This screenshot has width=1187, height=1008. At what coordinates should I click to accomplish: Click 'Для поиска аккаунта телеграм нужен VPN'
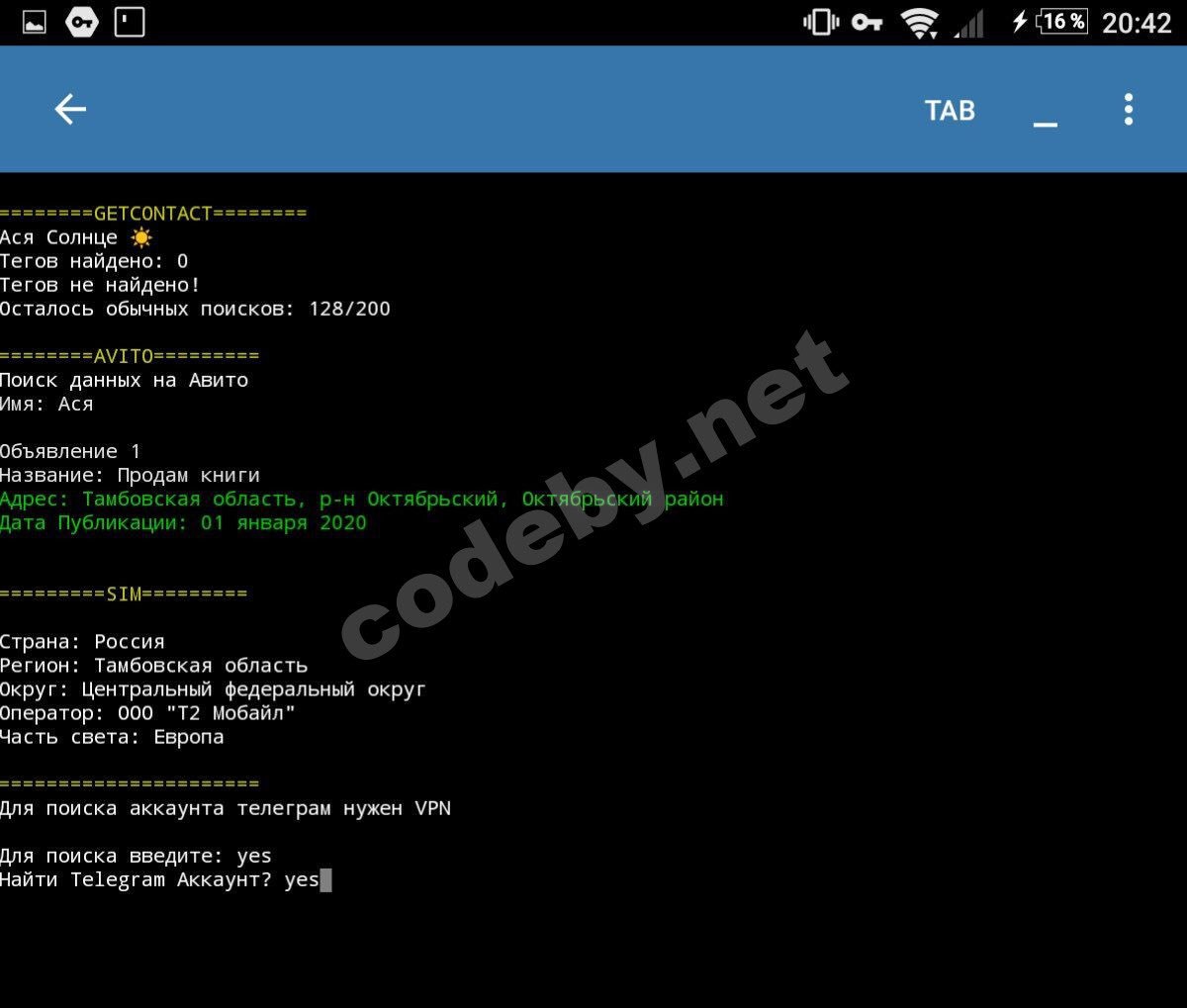[226, 808]
